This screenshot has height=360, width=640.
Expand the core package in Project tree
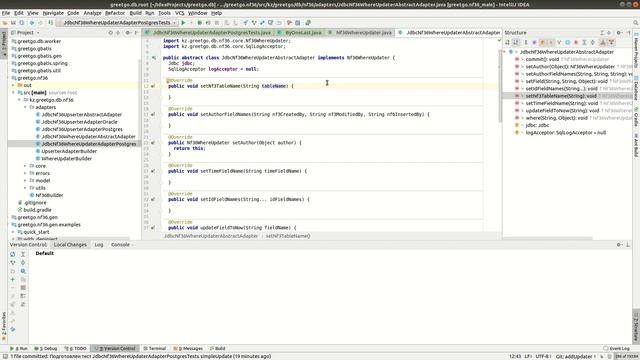[25, 166]
